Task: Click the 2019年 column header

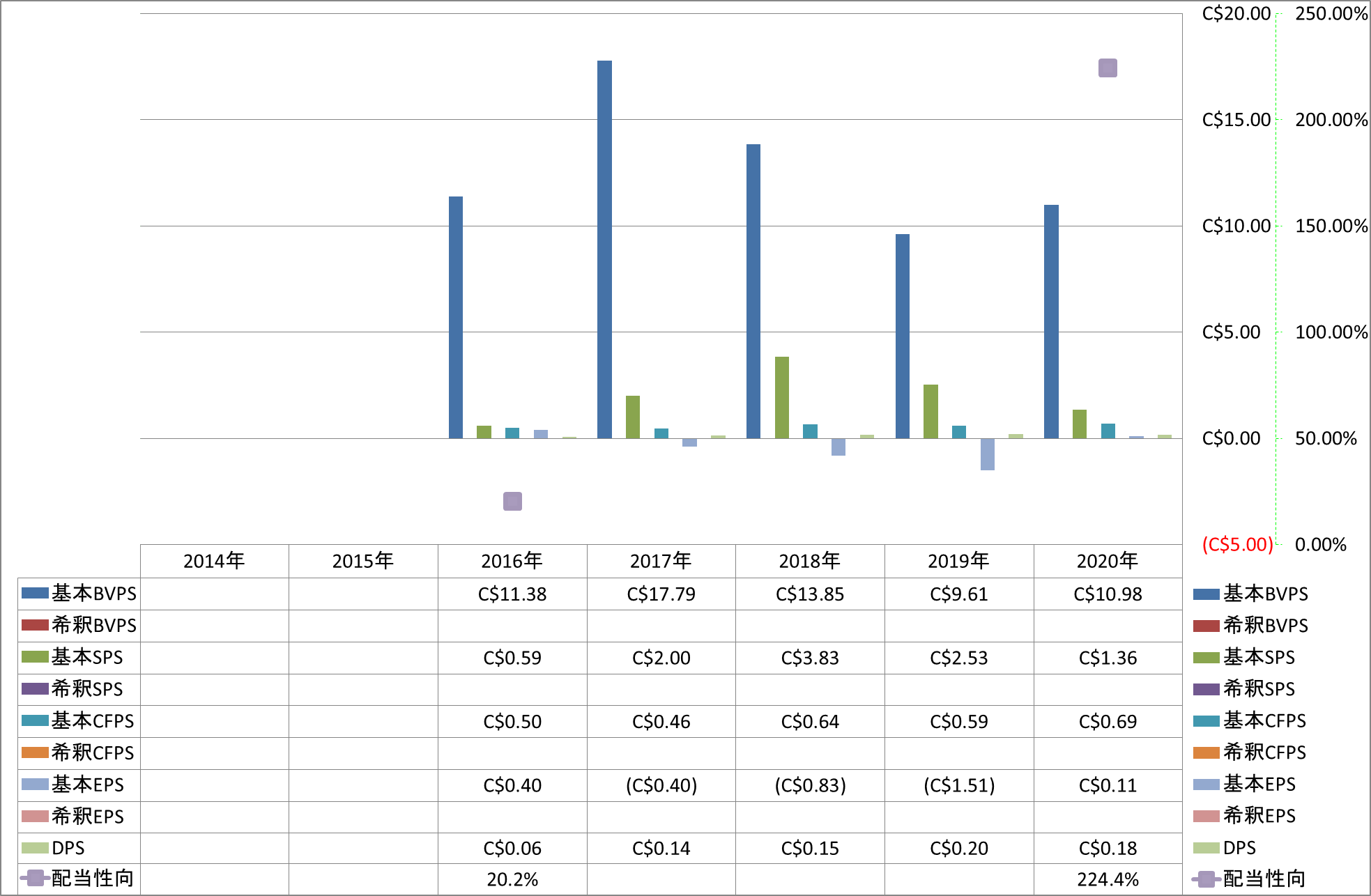Action: 959,561
